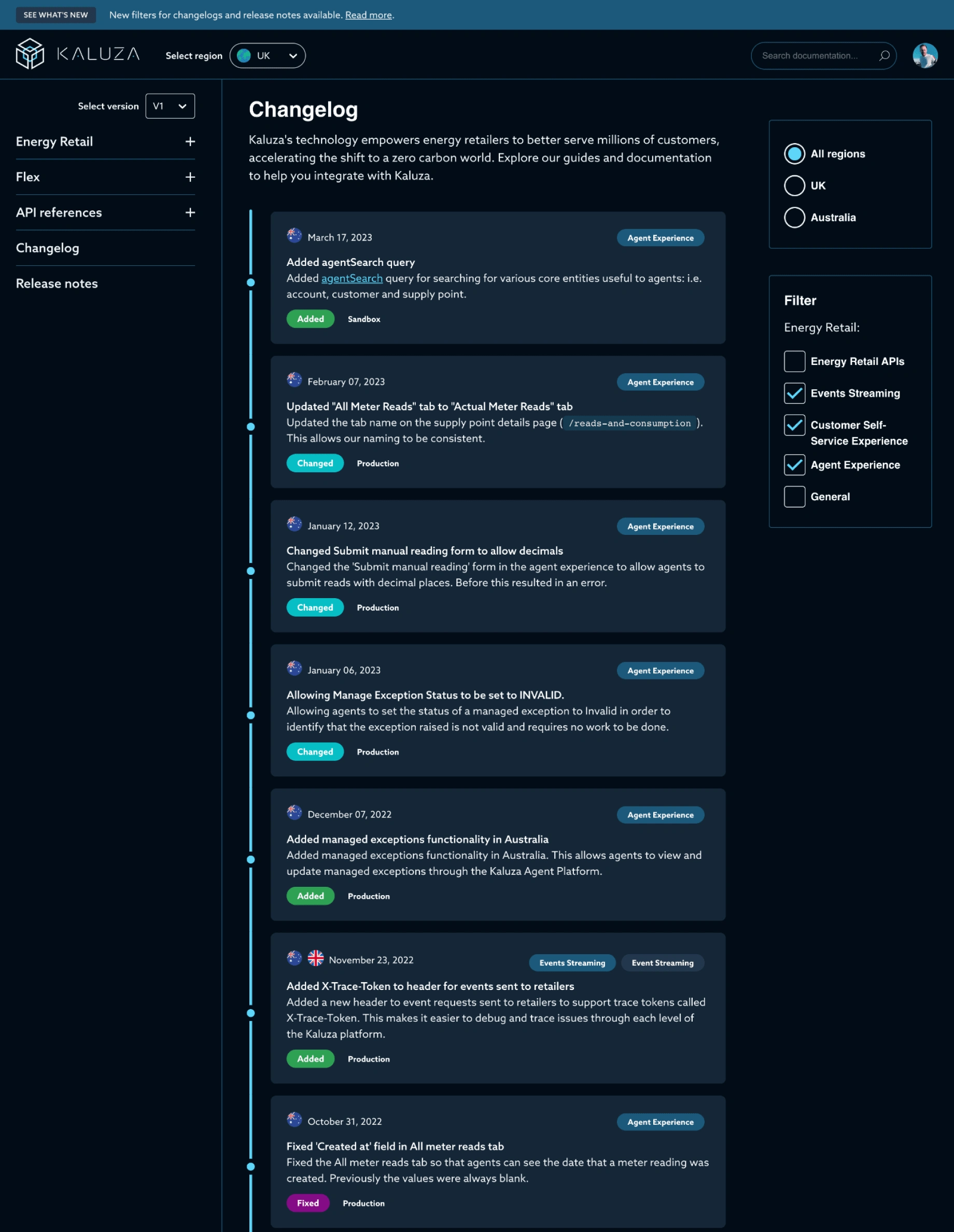This screenshot has height=1232, width=954.
Task: Select the UK region radio button
Action: tap(794, 186)
